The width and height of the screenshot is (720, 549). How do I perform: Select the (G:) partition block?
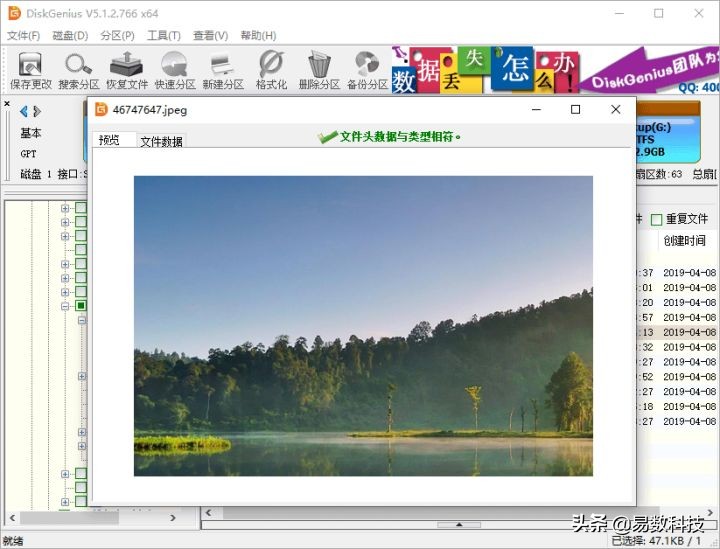tap(668, 133)
